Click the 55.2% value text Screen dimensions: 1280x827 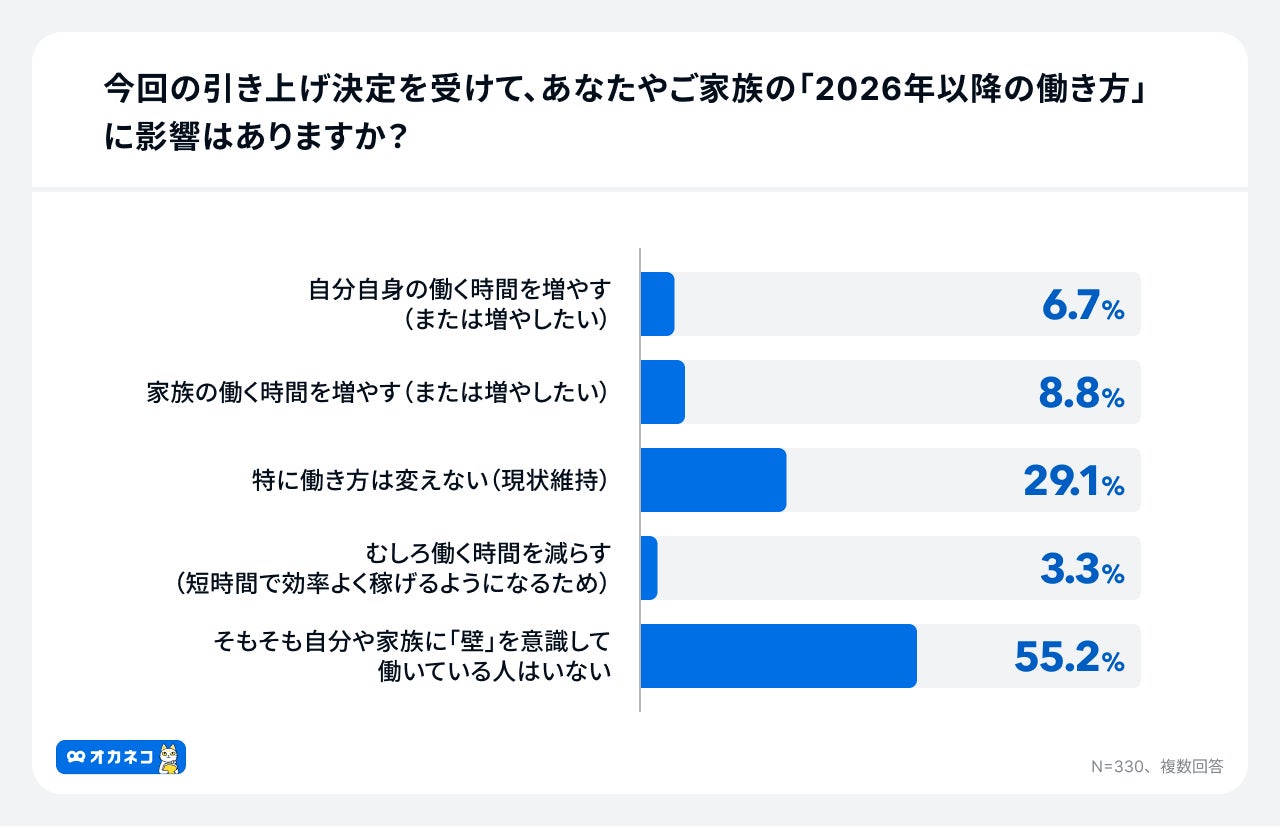tap(1068, 657)
